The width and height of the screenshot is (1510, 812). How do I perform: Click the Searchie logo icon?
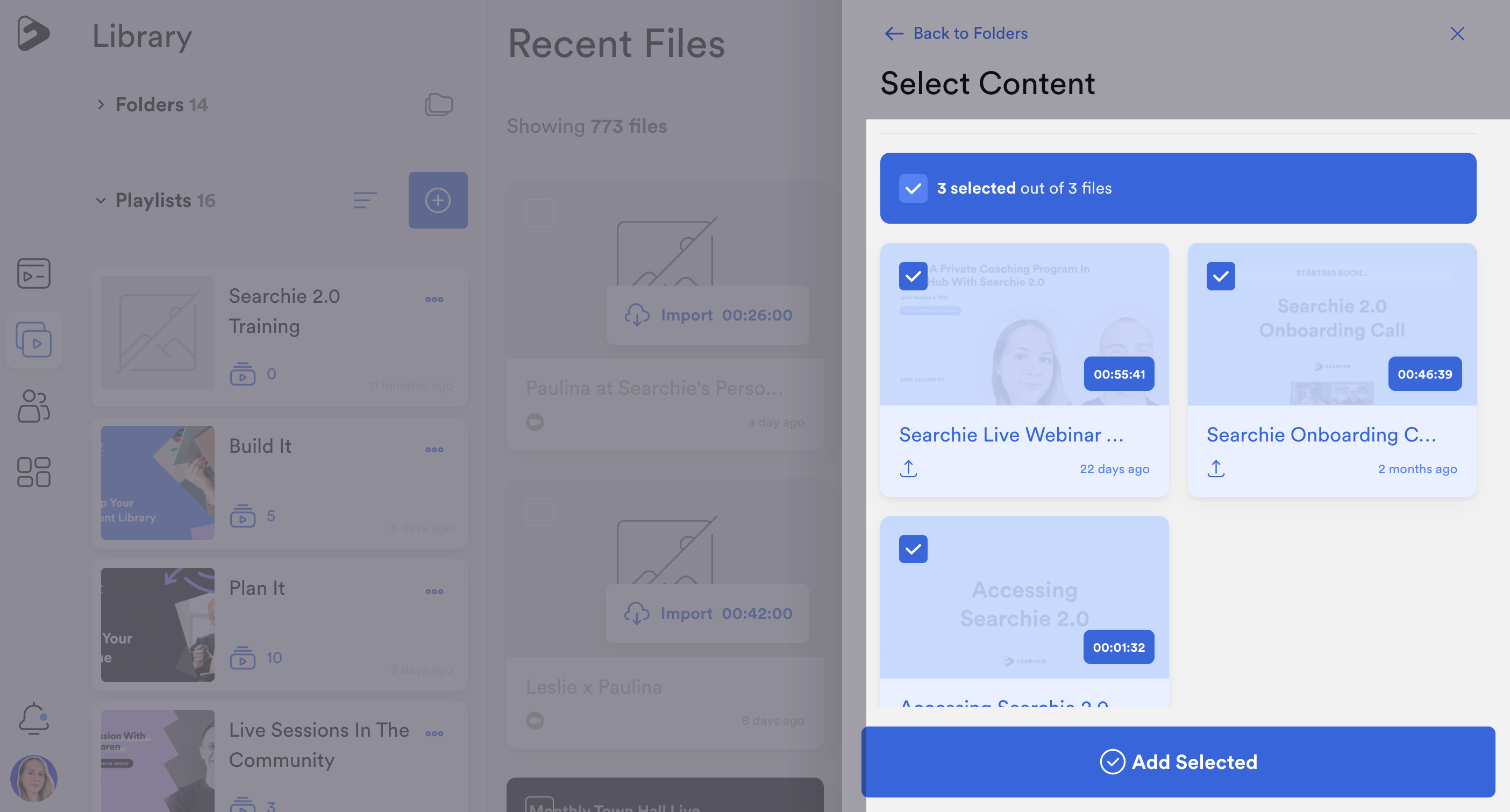(33, 33)
